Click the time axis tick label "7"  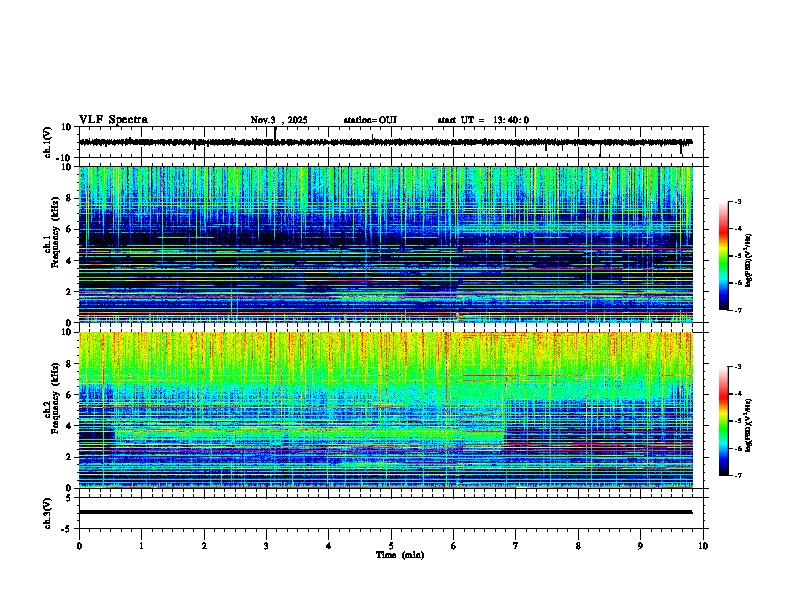(516, 546)
